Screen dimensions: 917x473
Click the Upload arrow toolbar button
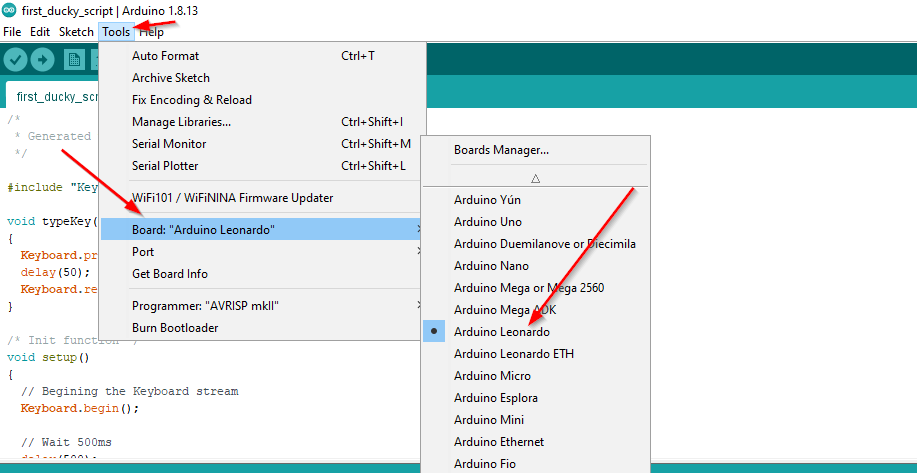pos(42,60)
